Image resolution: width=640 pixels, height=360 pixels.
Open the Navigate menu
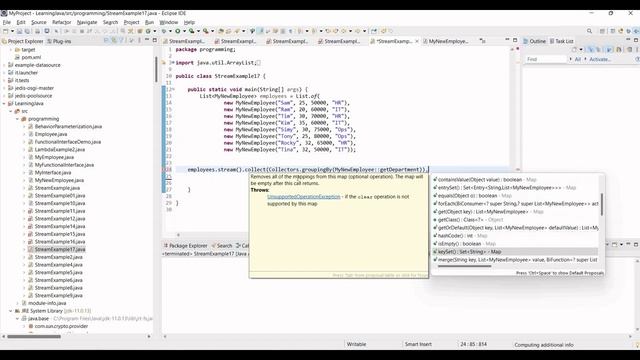click(x=87, y=22)
